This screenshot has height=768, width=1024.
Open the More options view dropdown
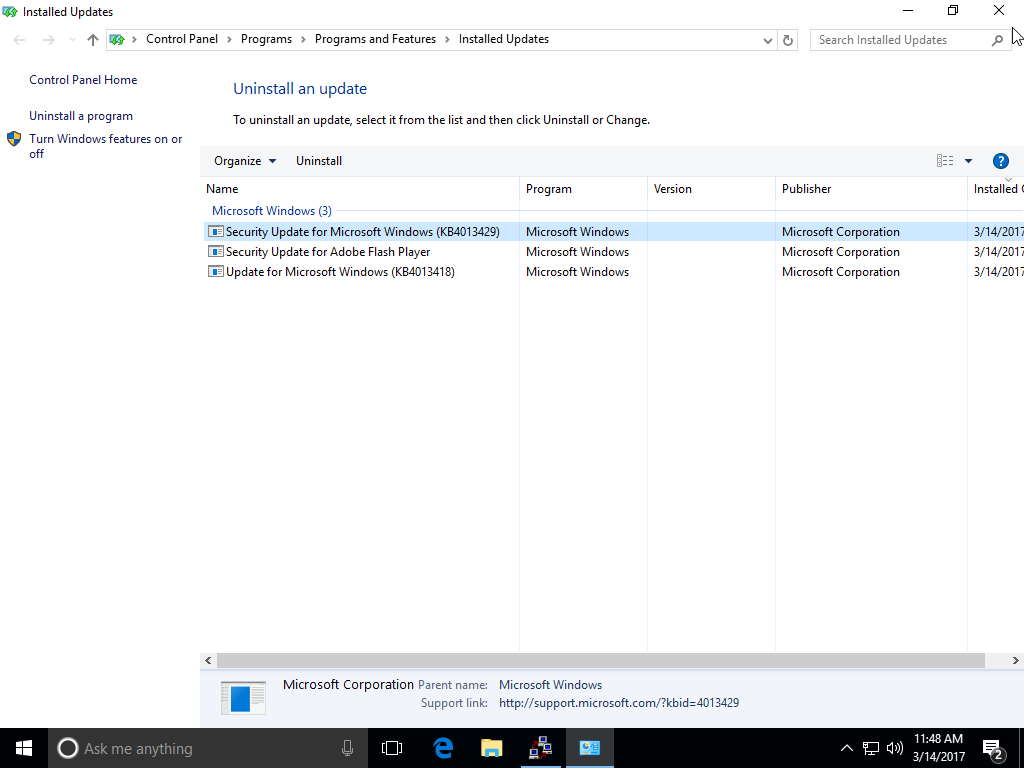[968, 161]
